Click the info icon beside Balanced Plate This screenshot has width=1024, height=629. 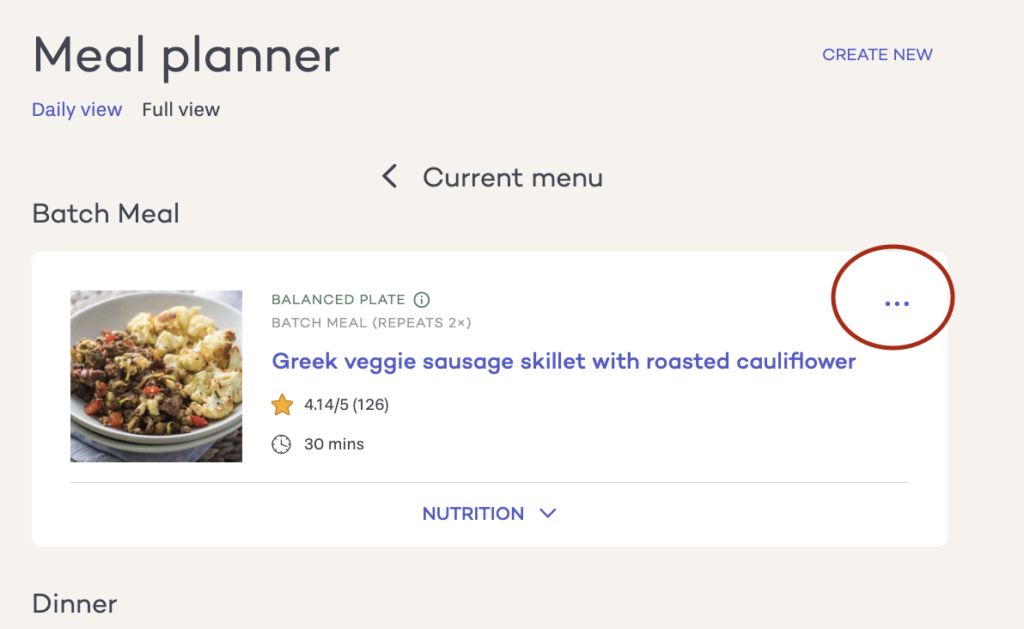(422, 299)
